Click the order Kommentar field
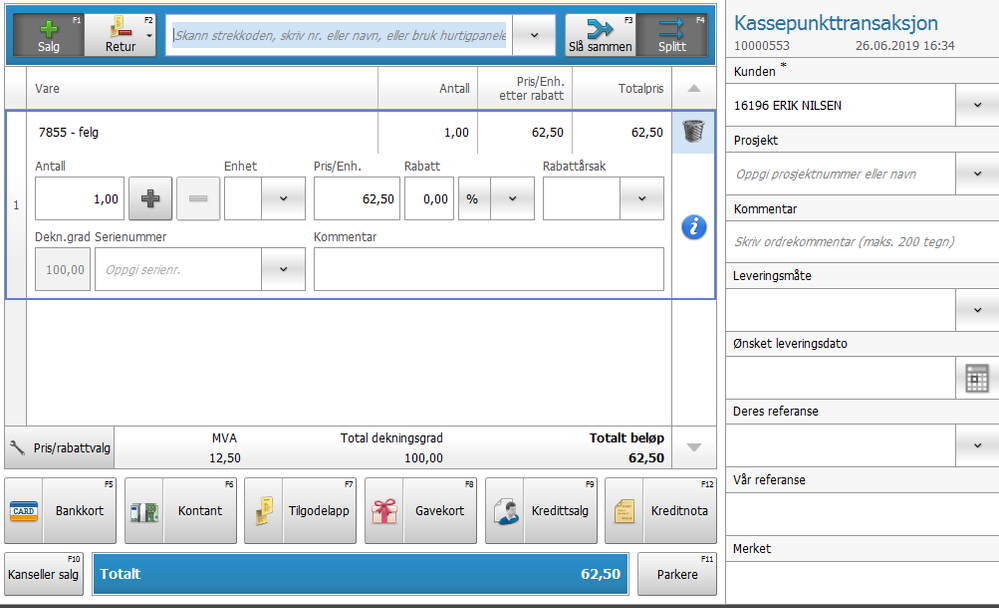 click(x=862, y=242)
